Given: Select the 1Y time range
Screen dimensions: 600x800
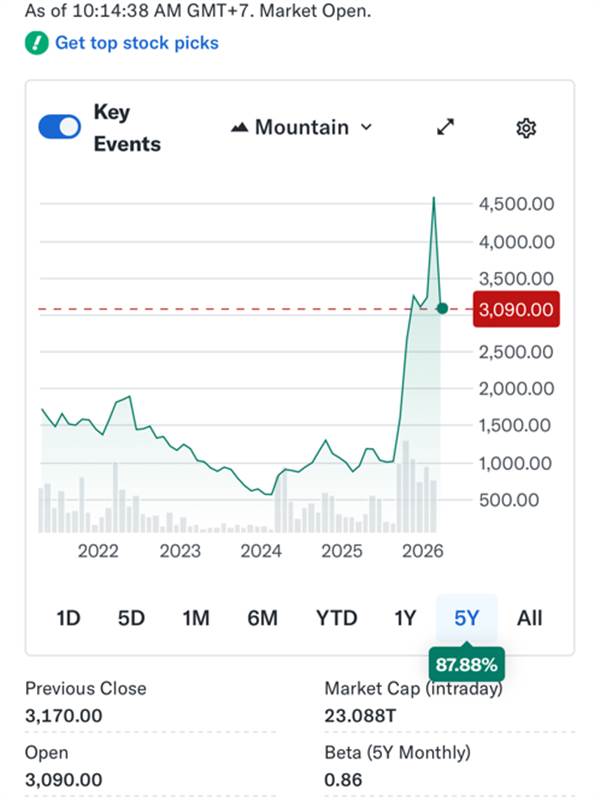Looking at the screenshot, I should [404, 618].
